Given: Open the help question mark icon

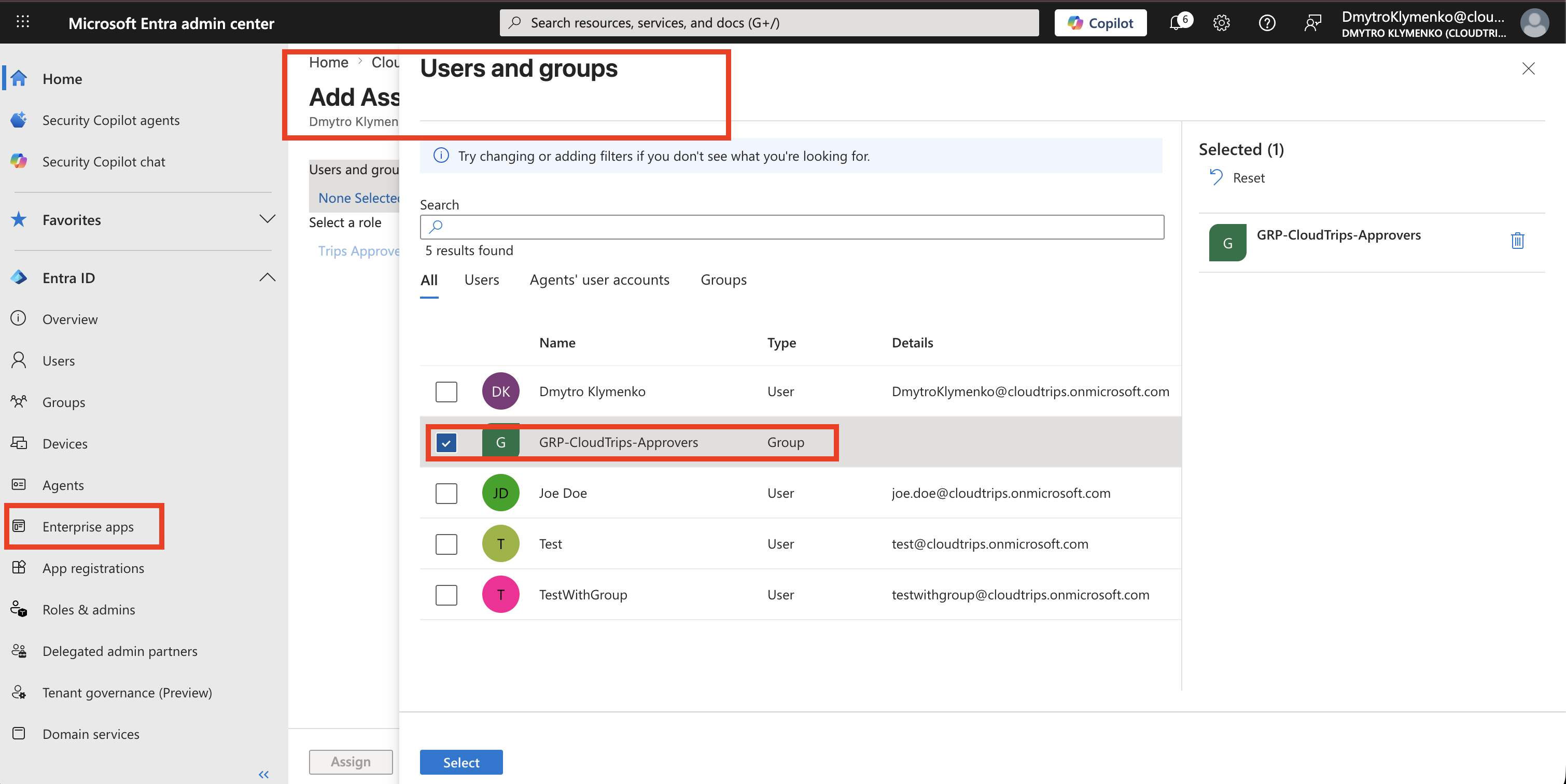Looking at the screenshot, I should coord(1266,23).
